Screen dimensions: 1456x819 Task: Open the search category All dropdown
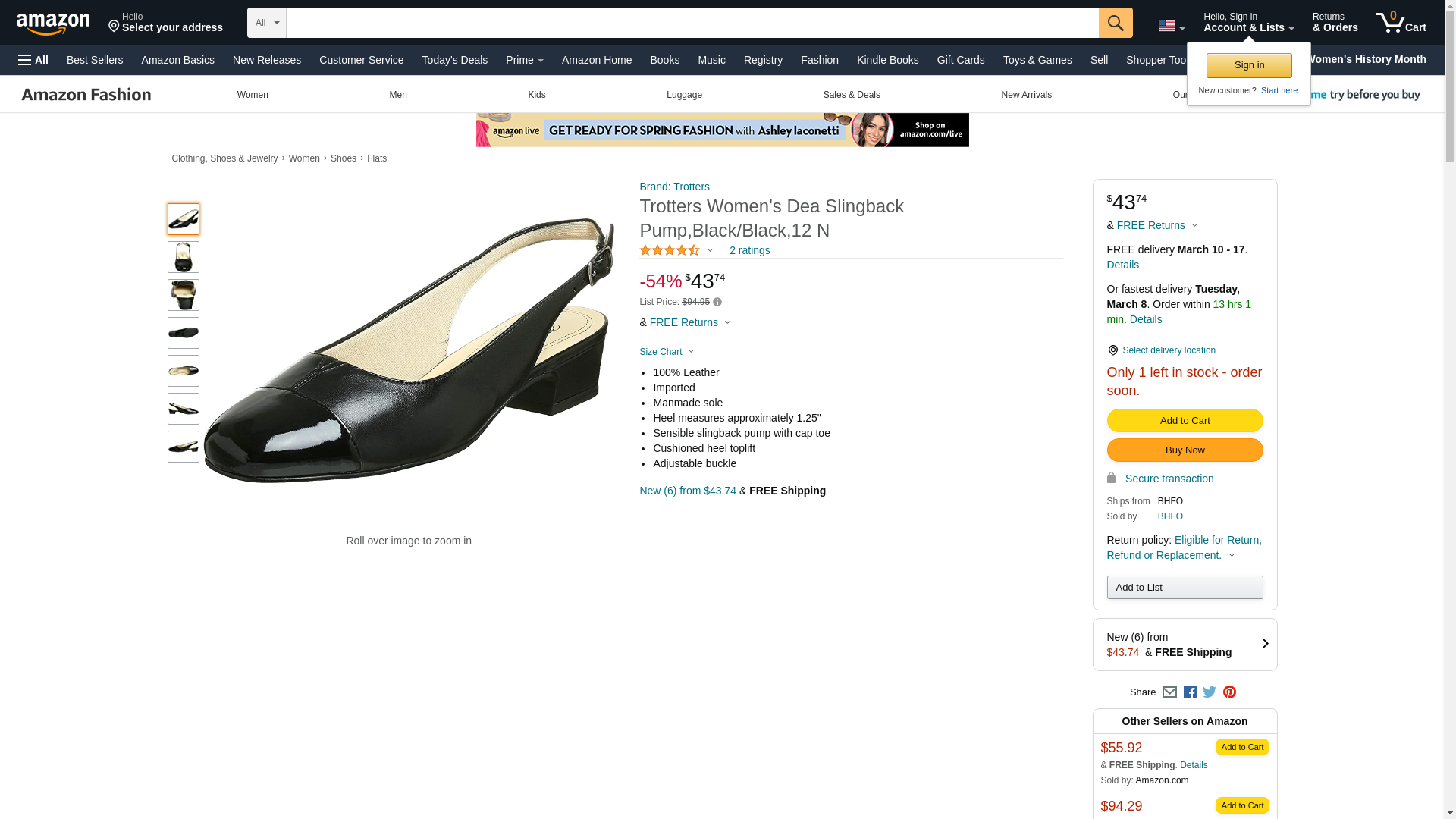coord(267,23)
